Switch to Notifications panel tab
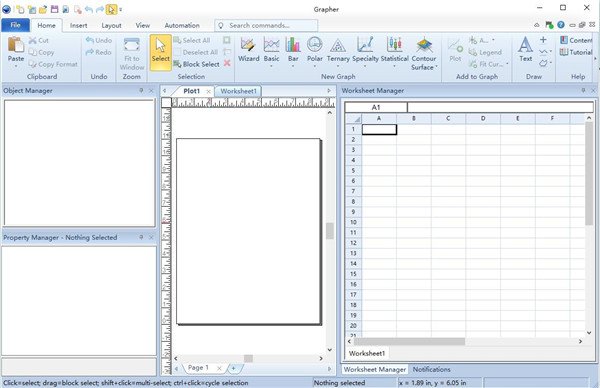 click(431, 369)
